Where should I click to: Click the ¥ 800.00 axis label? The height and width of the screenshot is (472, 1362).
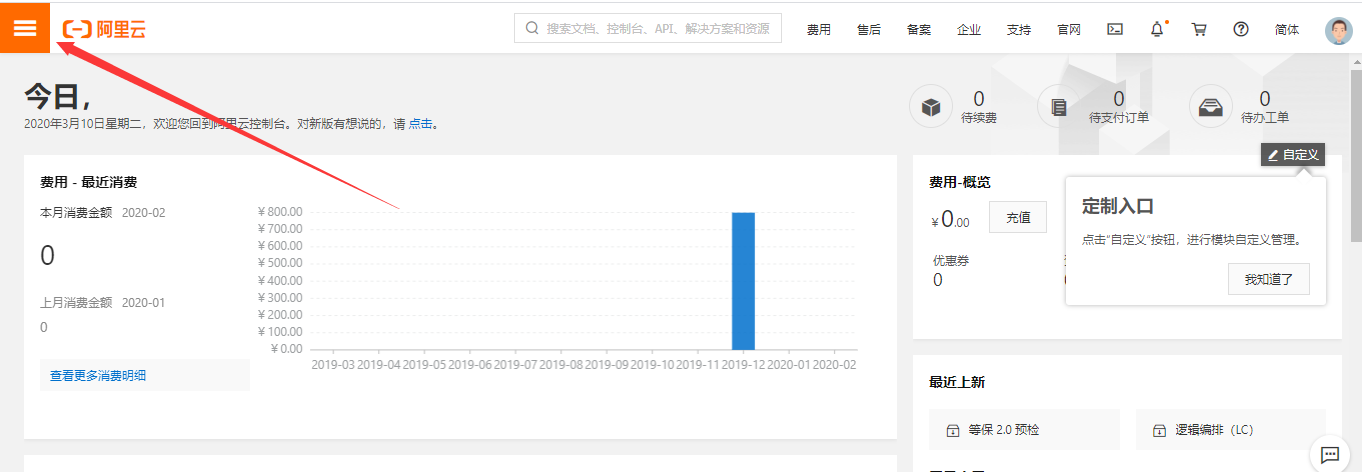[280, 212]
